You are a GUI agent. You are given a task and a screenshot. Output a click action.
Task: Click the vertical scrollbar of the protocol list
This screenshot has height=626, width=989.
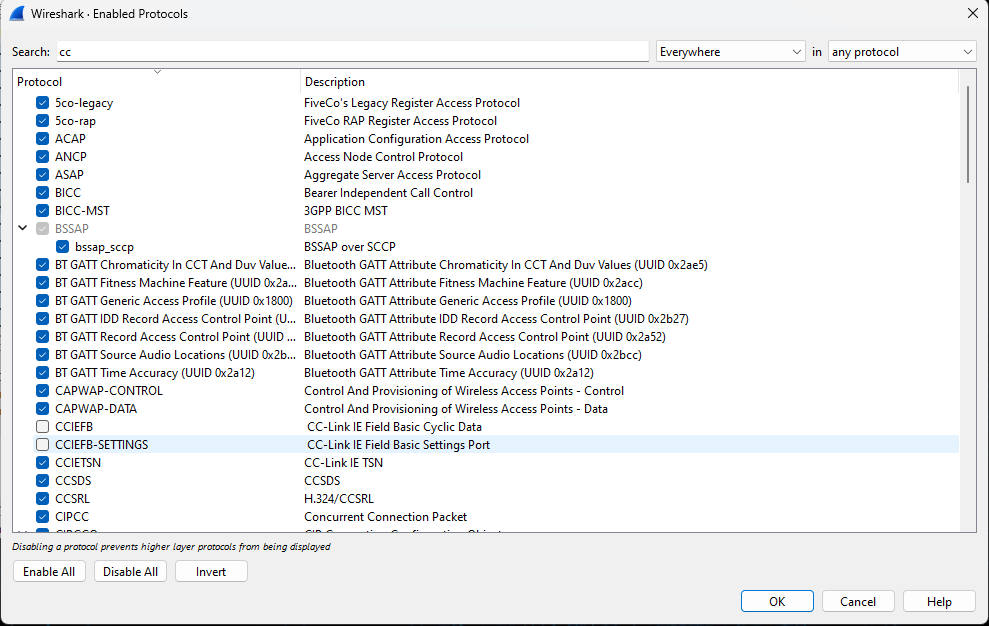[968, 134]
